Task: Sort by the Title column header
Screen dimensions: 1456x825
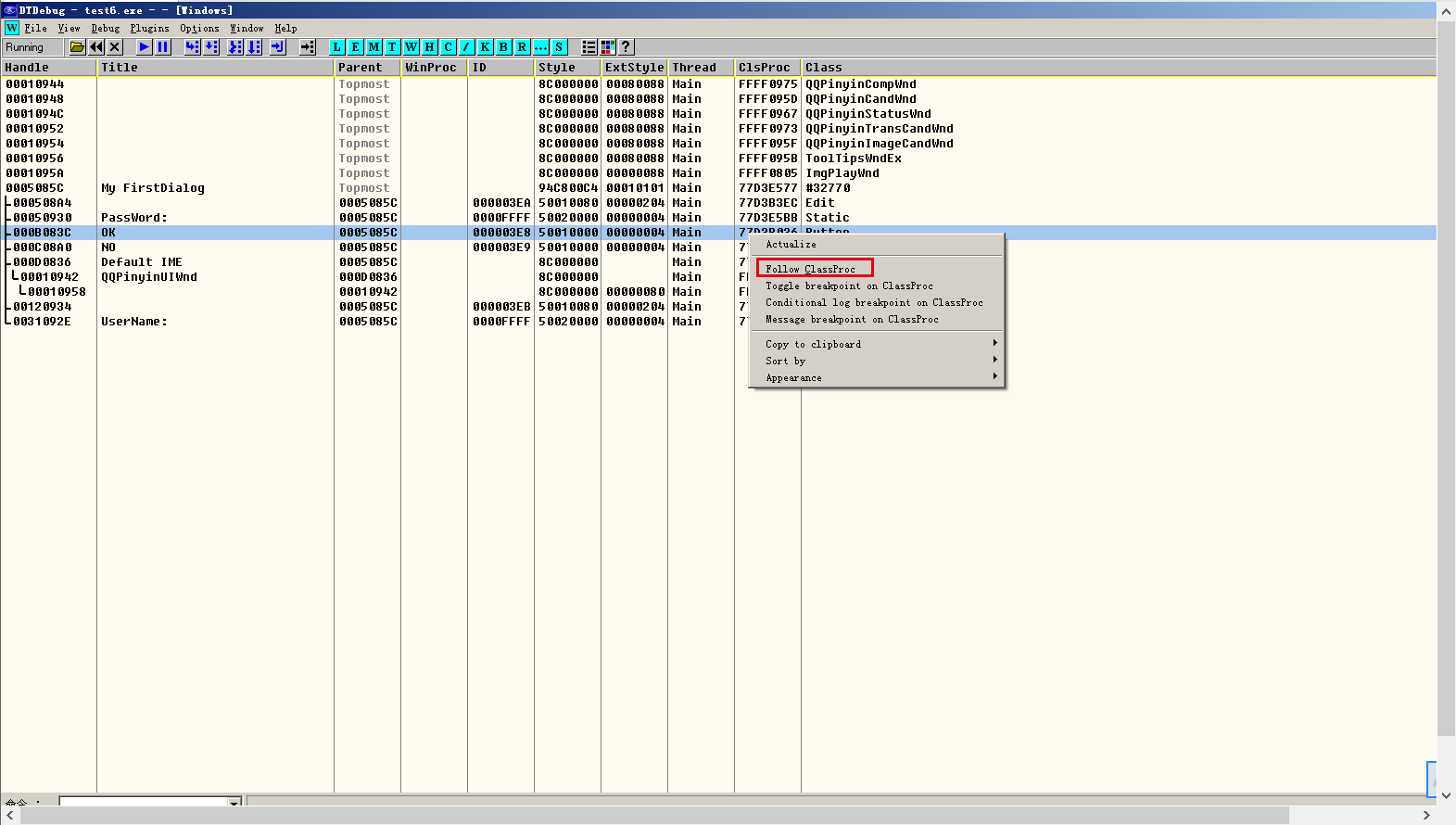Action: 215,68
